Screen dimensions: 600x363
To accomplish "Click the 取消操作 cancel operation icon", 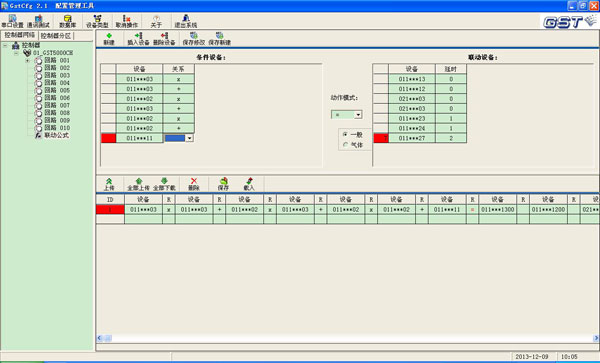I will pos(127,21).
